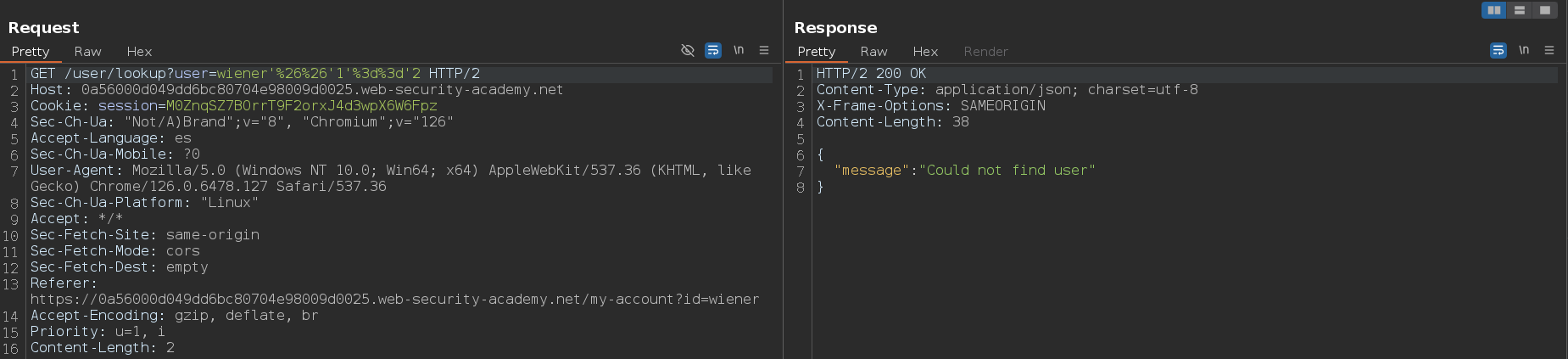Select top-bottom split layout icon
The width and height of the screenshot is (1568, 359).
tap(1520, 10)
